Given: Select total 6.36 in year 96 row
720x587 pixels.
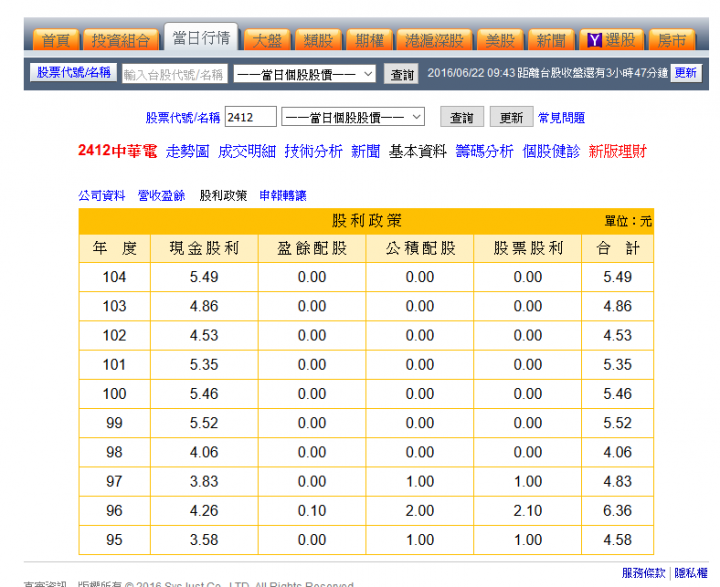Looking at the screenshot, I should [x=618, y=511].
